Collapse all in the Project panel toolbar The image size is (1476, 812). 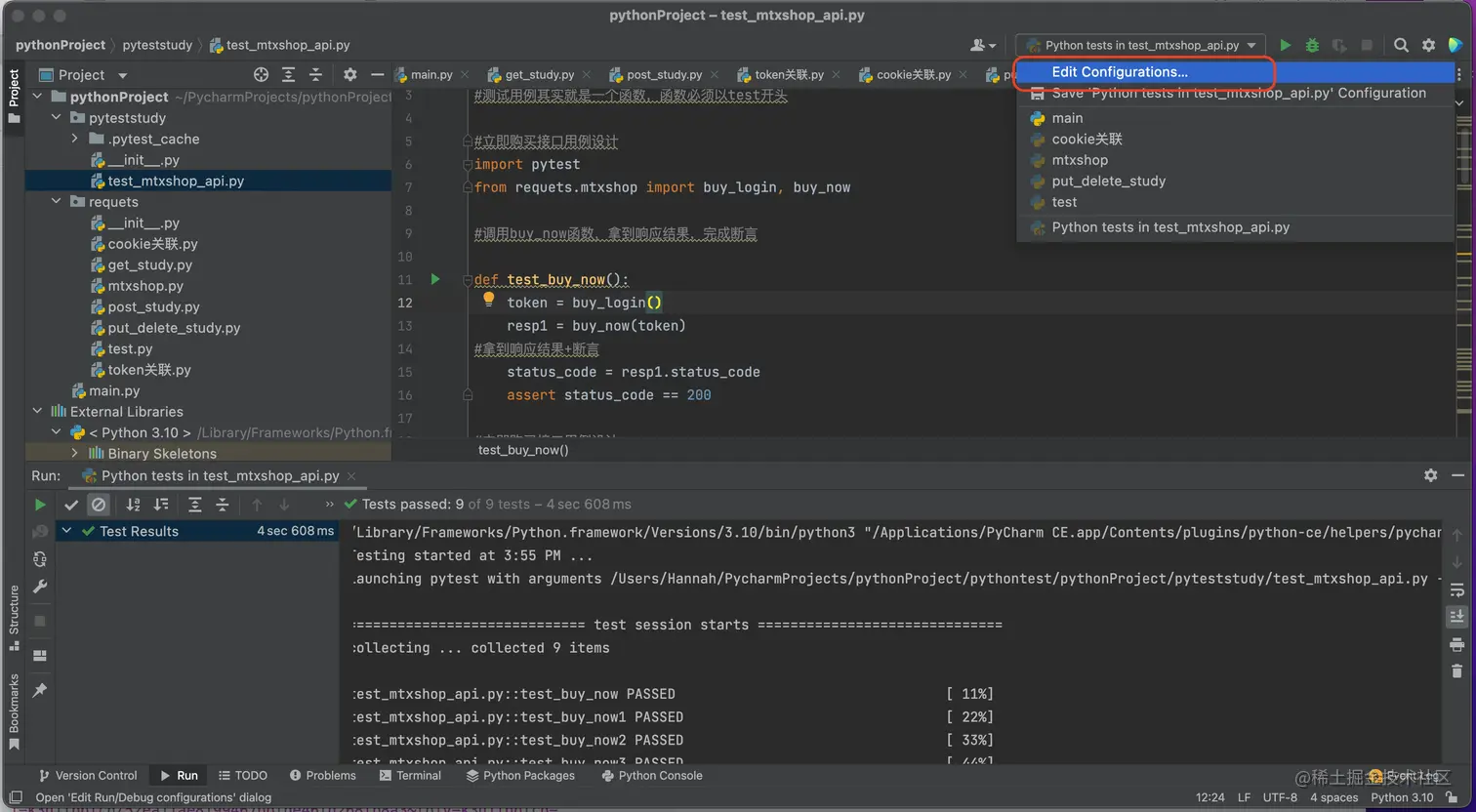pyautogui.click(x=315, y=75)
